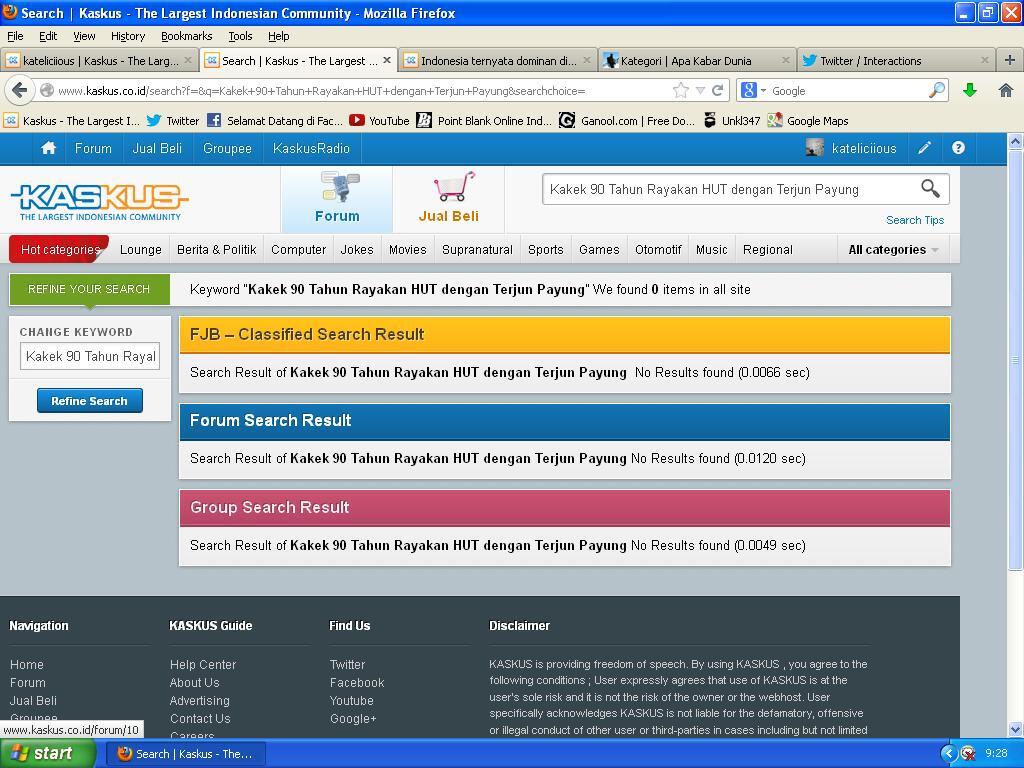1024x768 pixels.
Task: Open the Facebook footer link
Action: pyautogui.click(x=357, y=682)
